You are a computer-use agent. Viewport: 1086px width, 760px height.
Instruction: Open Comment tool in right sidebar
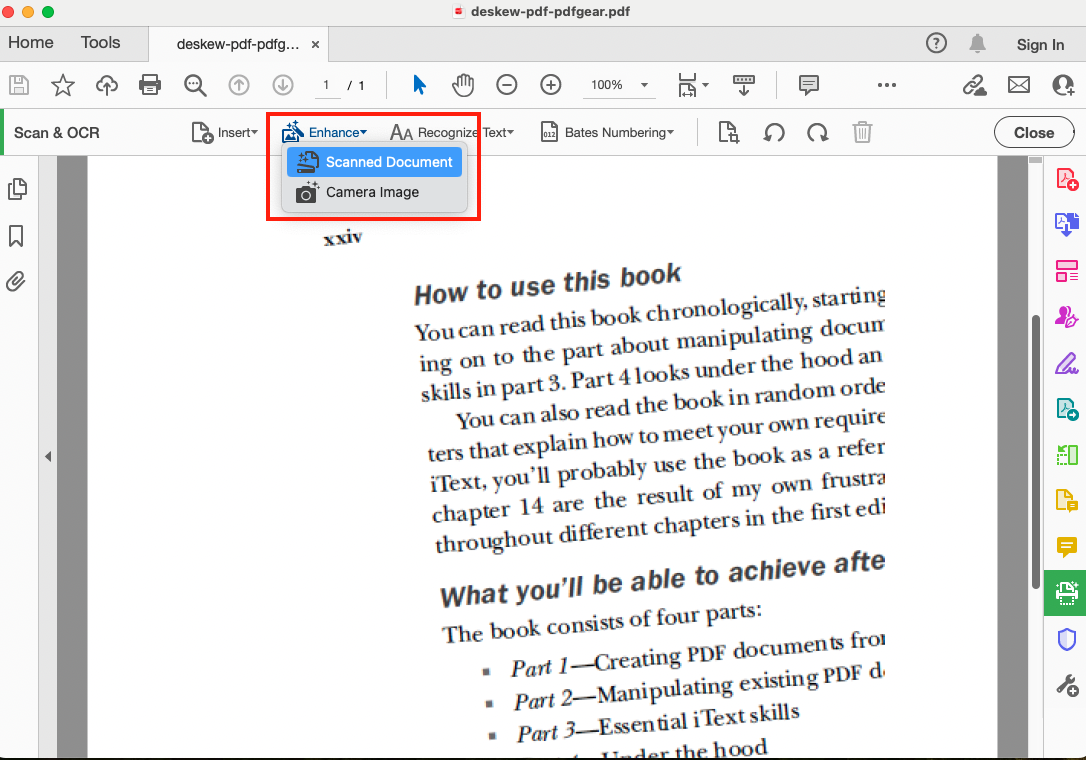click(x=1067, y=547)
